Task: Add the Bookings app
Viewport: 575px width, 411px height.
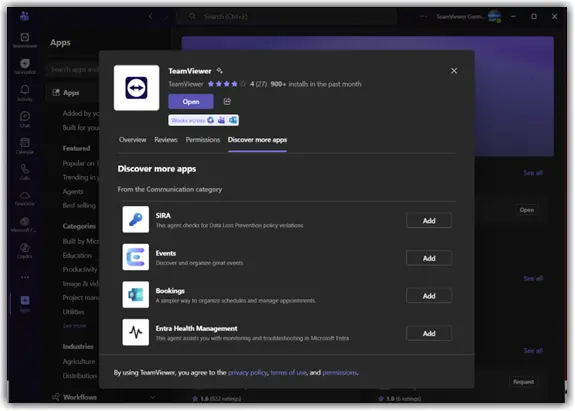Action: [429, 296]
